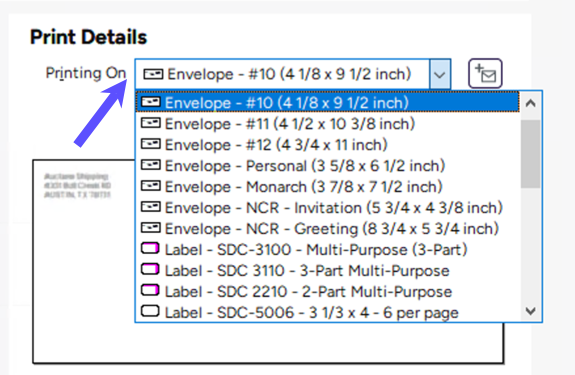575x375 pixels.
Task: Choose Label - SDC 3110 3-Part Multi-Purpose
Action: pyautogui.click(x=328, y=271)
